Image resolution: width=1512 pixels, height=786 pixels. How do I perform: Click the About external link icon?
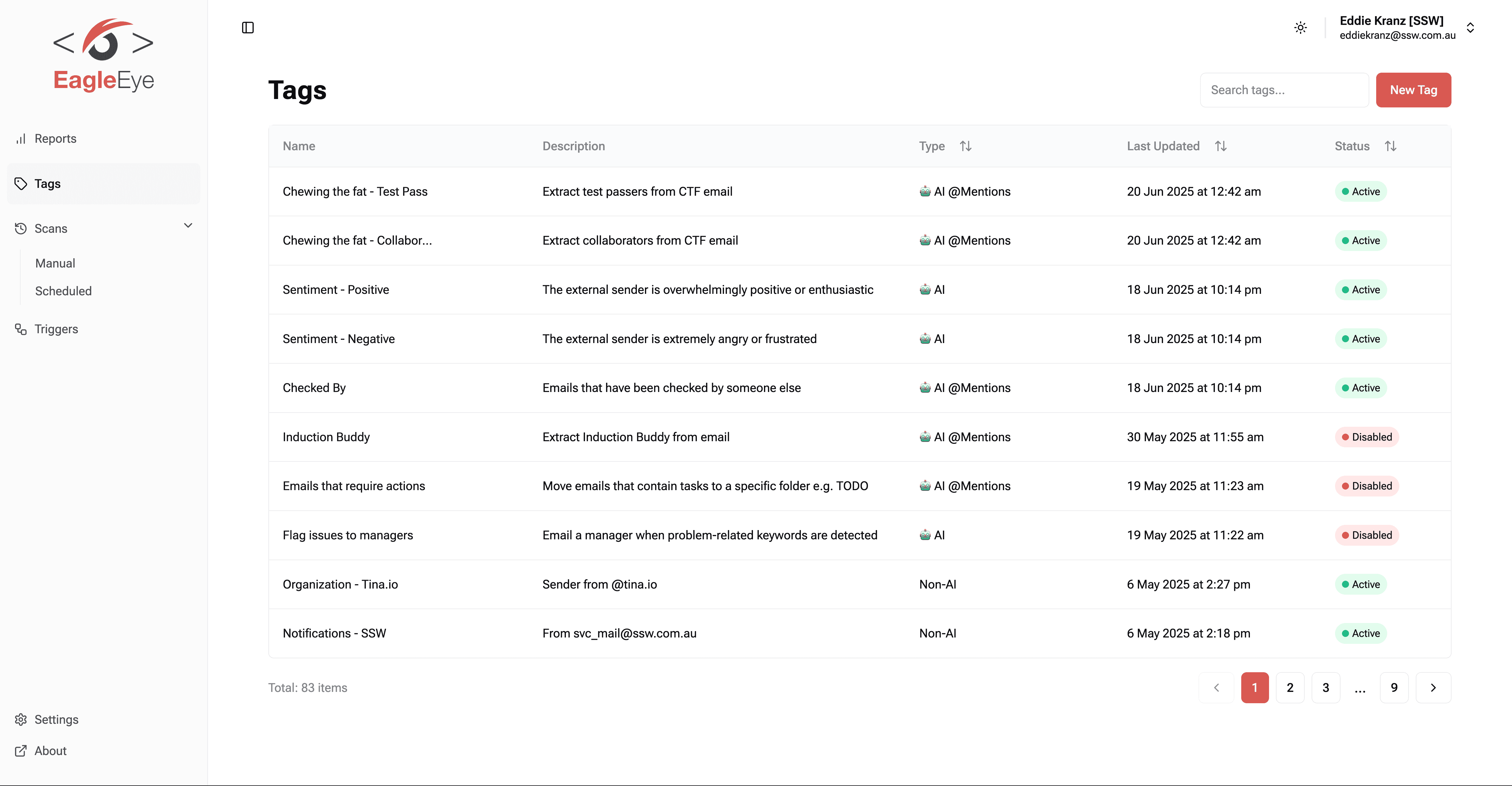21,751
